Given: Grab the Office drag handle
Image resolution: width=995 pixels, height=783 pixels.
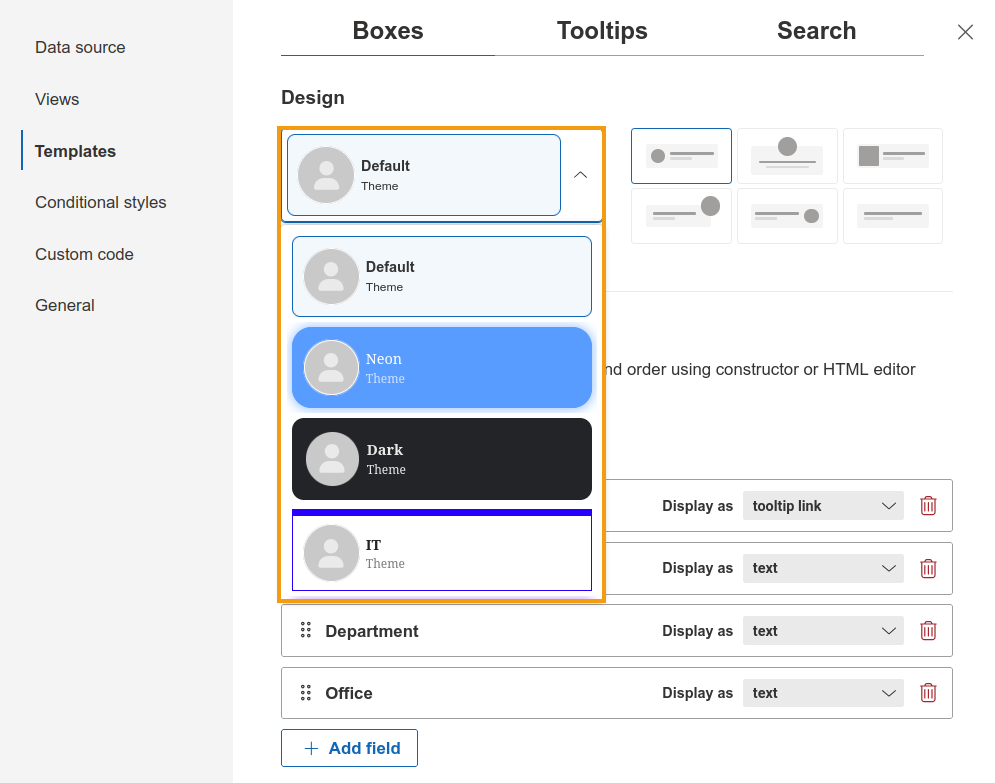Looking at the screenshot, I should (306, 693).
